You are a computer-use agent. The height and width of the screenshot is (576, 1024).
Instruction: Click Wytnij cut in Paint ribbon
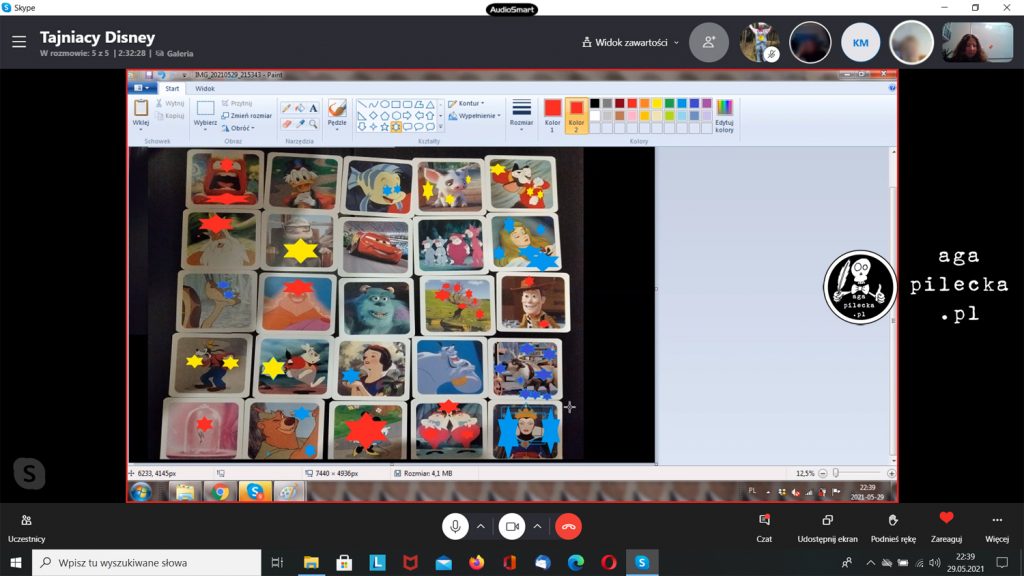coord(170,103)
